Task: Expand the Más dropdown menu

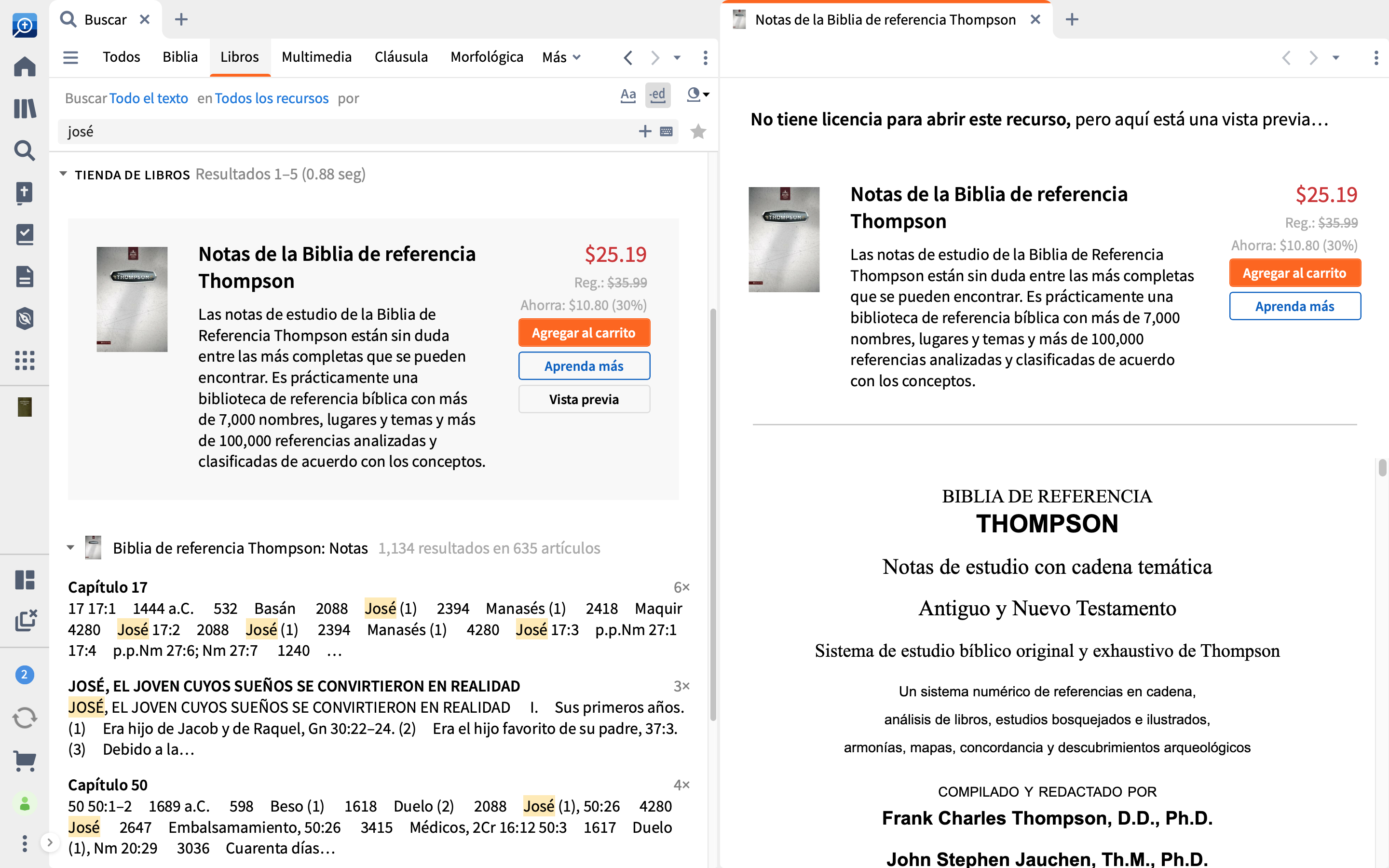Action: [561, 57]
